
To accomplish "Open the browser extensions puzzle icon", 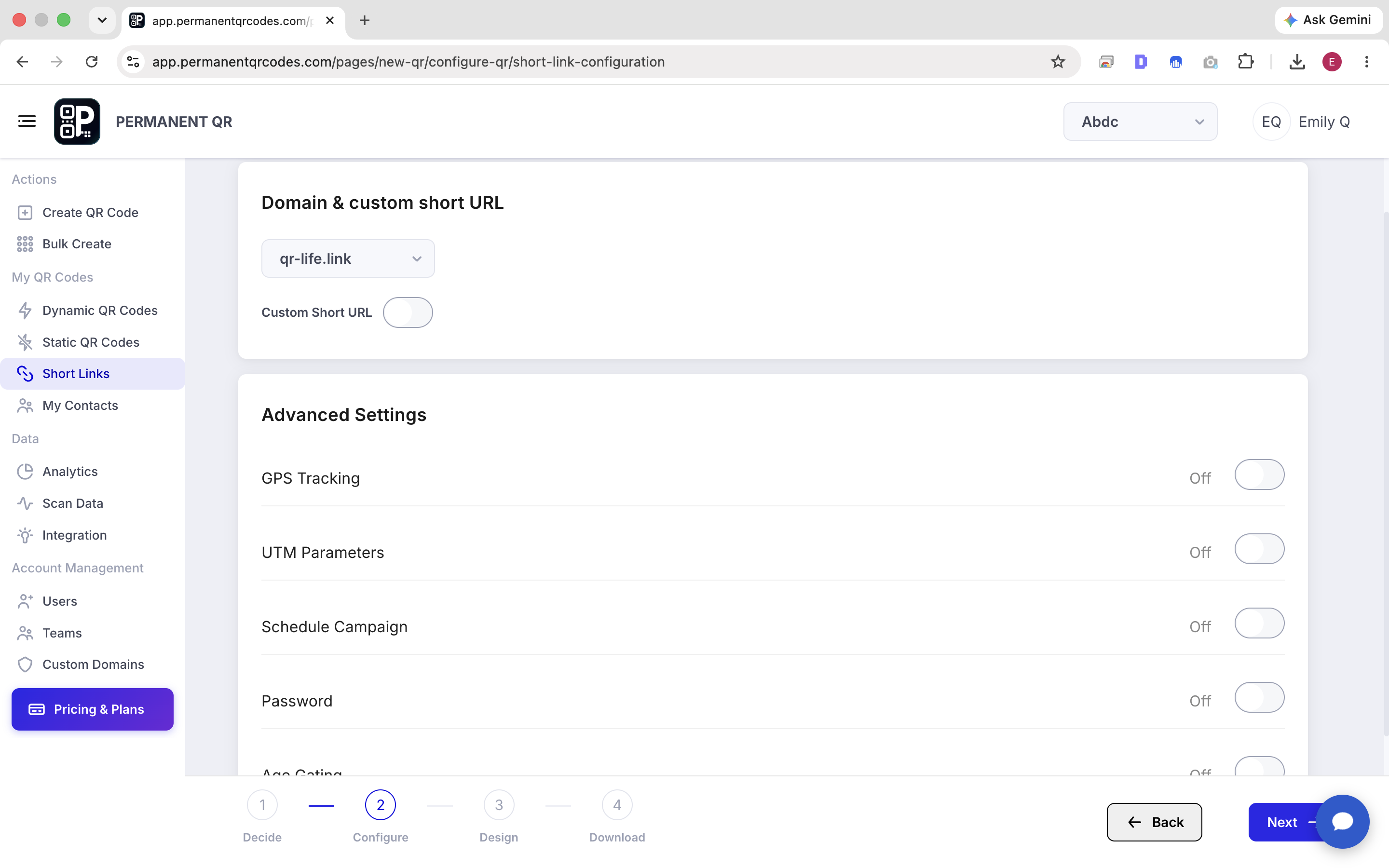I will click(x=1245, y=61).
